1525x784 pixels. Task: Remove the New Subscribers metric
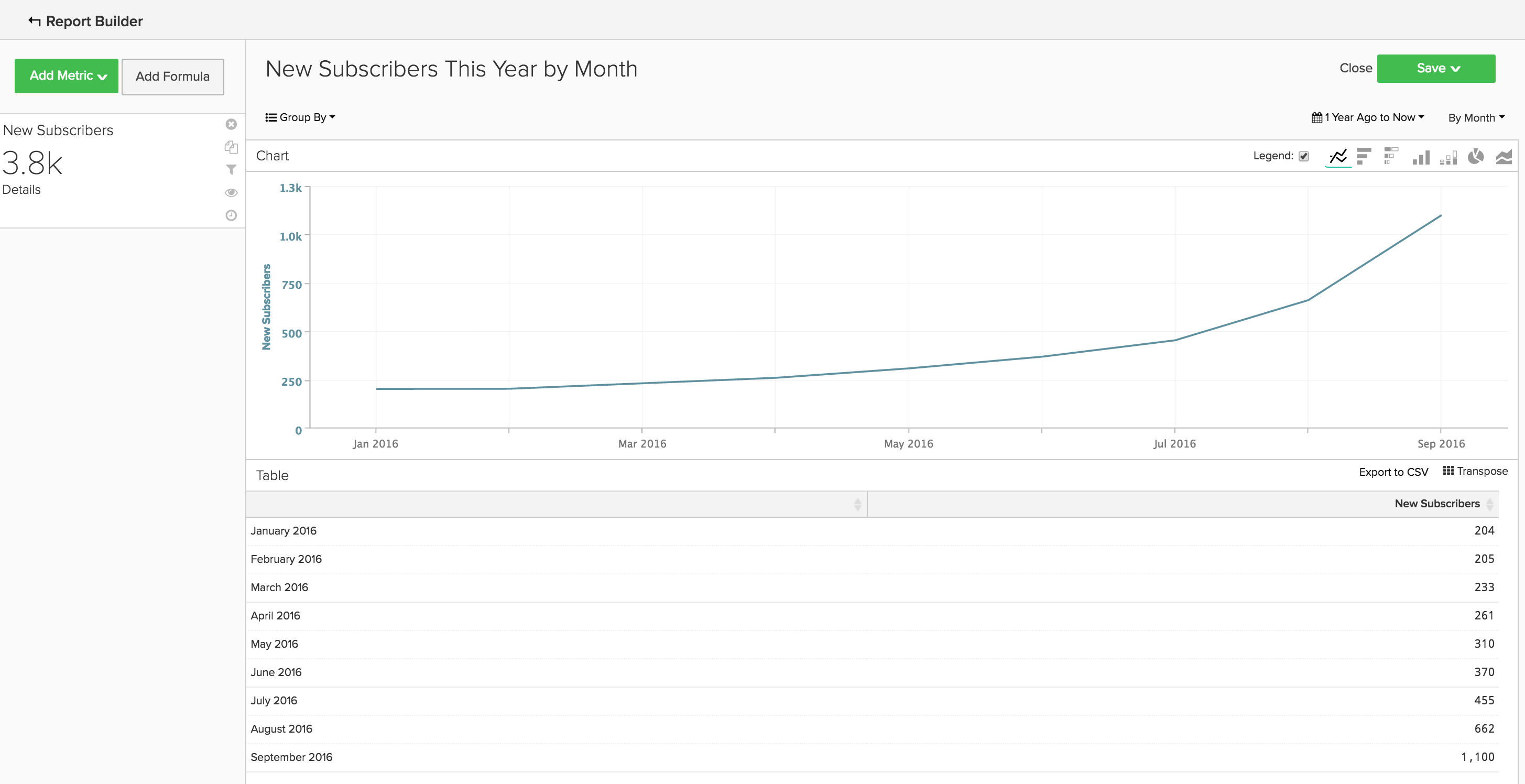pyautogui.click(x=231, y=124)
